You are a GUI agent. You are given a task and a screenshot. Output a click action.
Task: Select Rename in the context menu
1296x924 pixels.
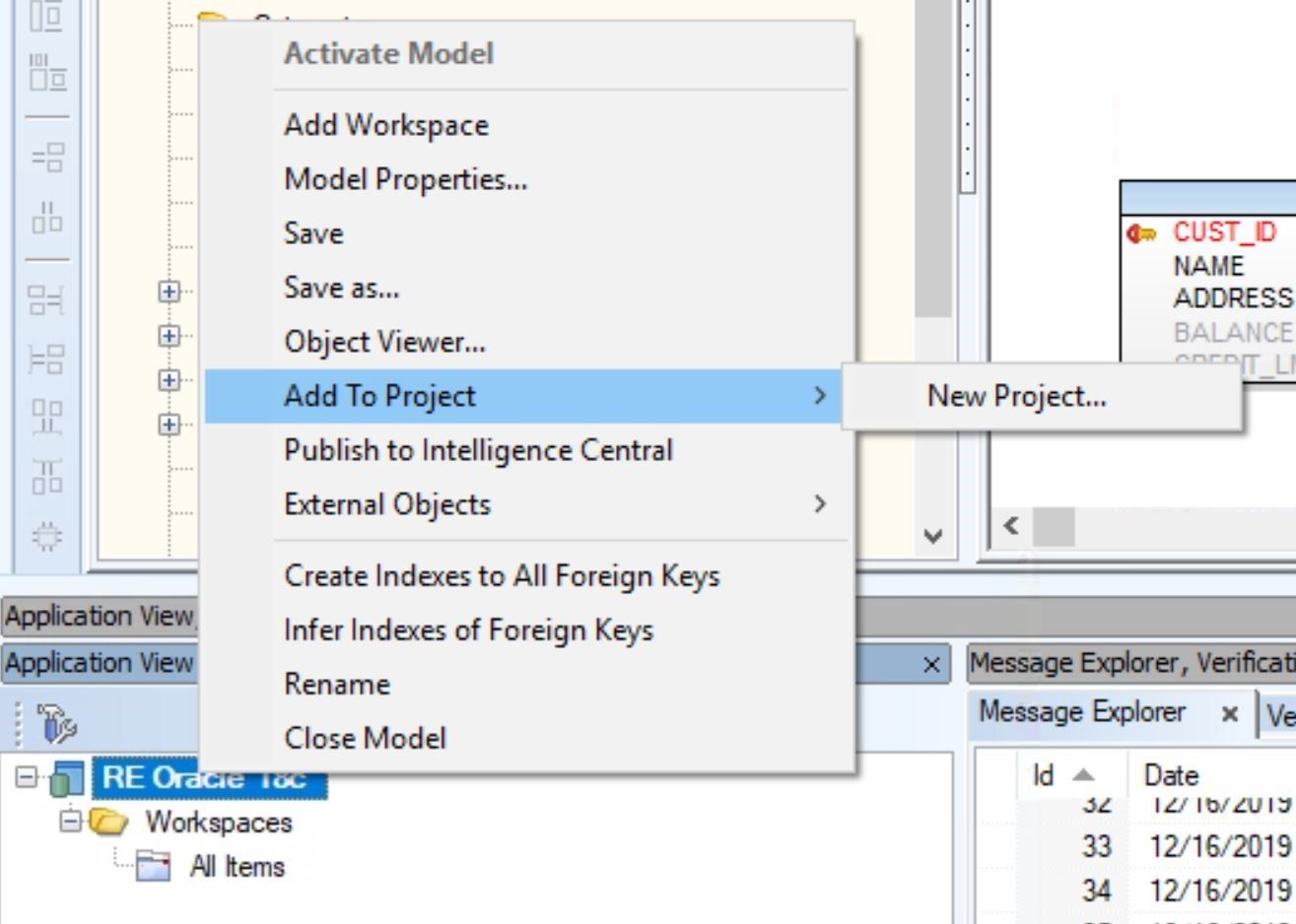[x=337, y=685]
